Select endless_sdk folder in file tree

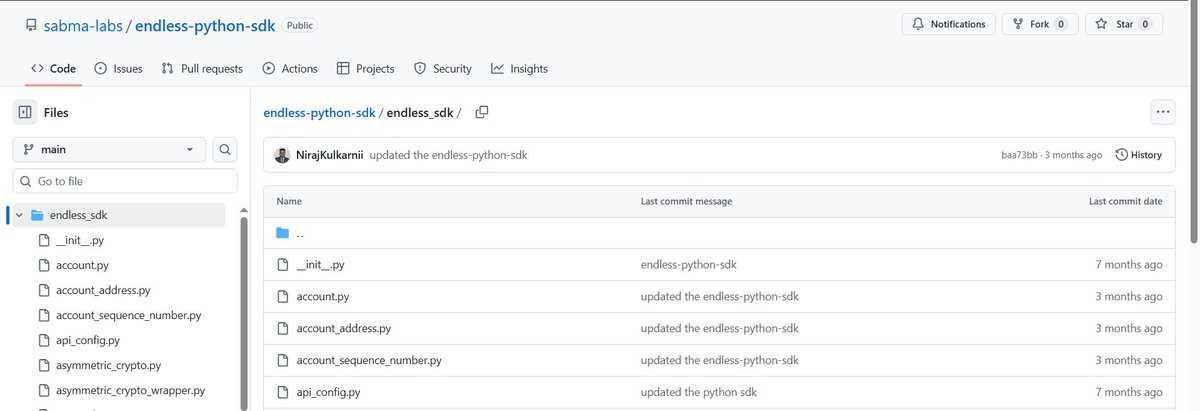[x=119, y=215]
